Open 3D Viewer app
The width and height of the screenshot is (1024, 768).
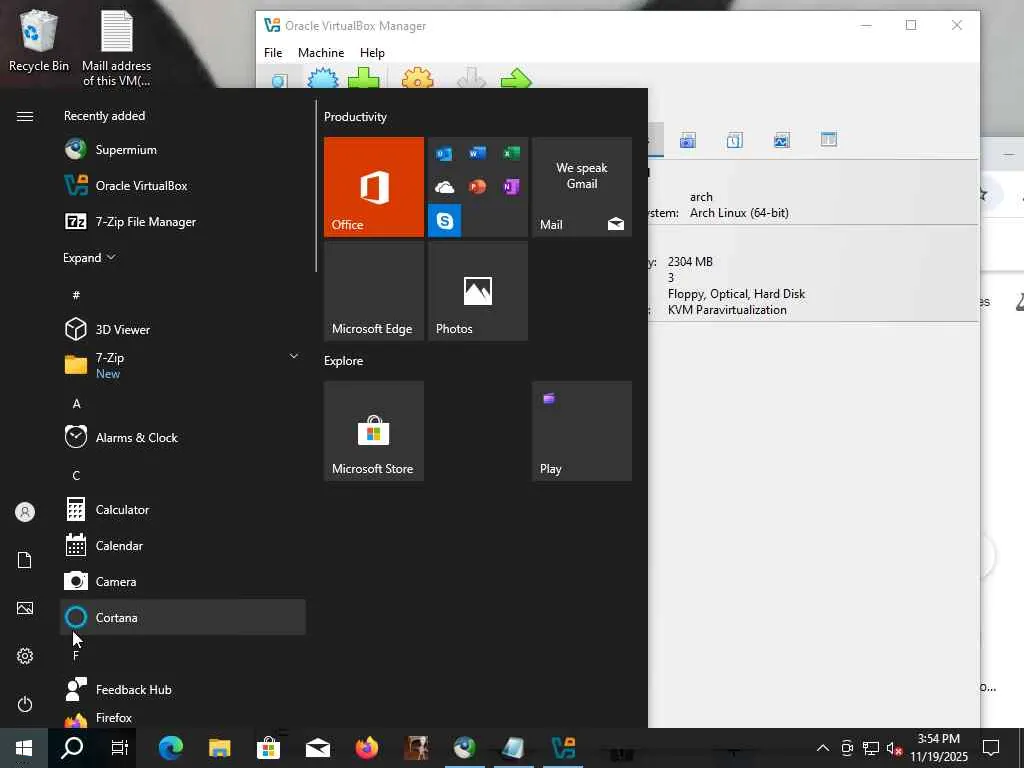point(182,329)
